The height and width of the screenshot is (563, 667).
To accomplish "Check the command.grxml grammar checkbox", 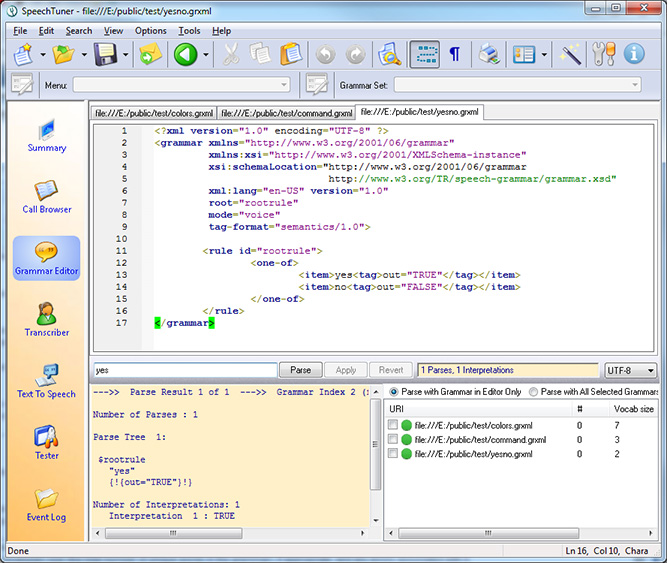I will tap(393, 439).
